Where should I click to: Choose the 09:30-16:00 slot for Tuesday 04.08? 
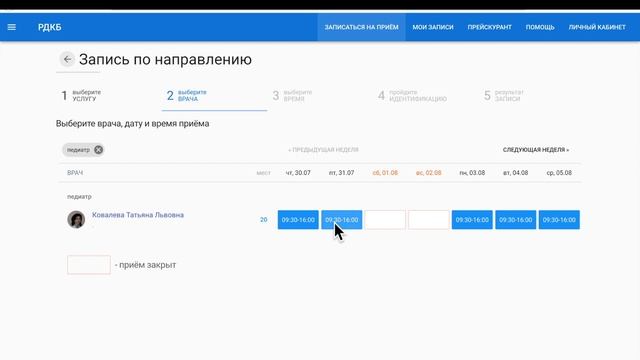click(x=516, y=220)
